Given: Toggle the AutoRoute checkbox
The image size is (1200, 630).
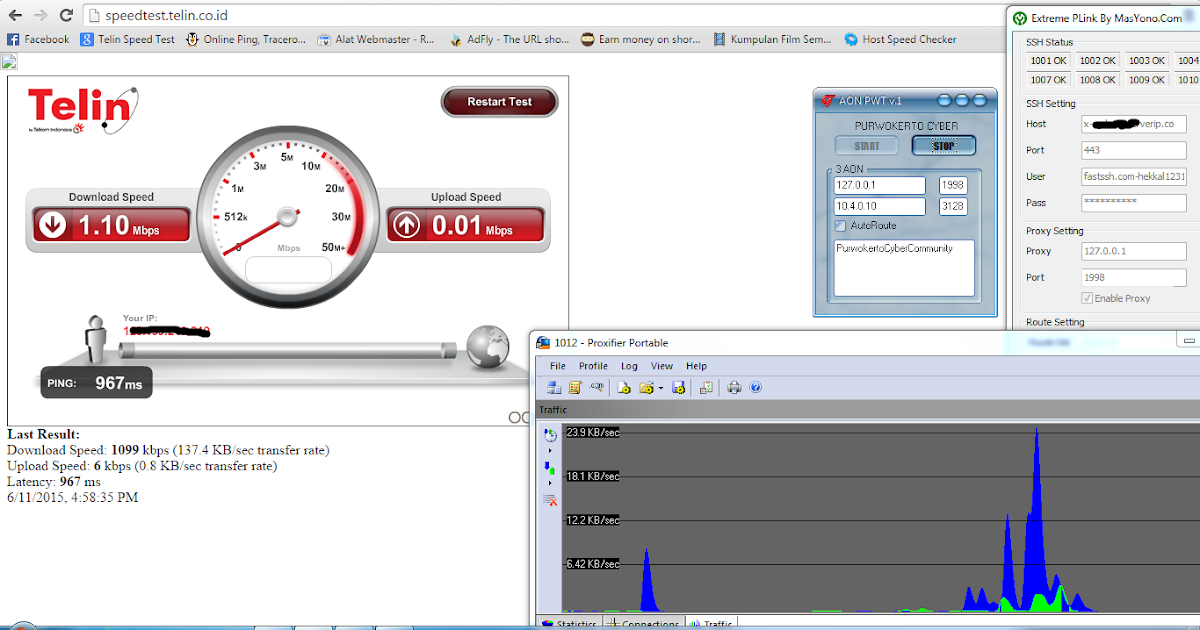Looking at the screenshot, I should pyautogui.click(x=841, y=226).
